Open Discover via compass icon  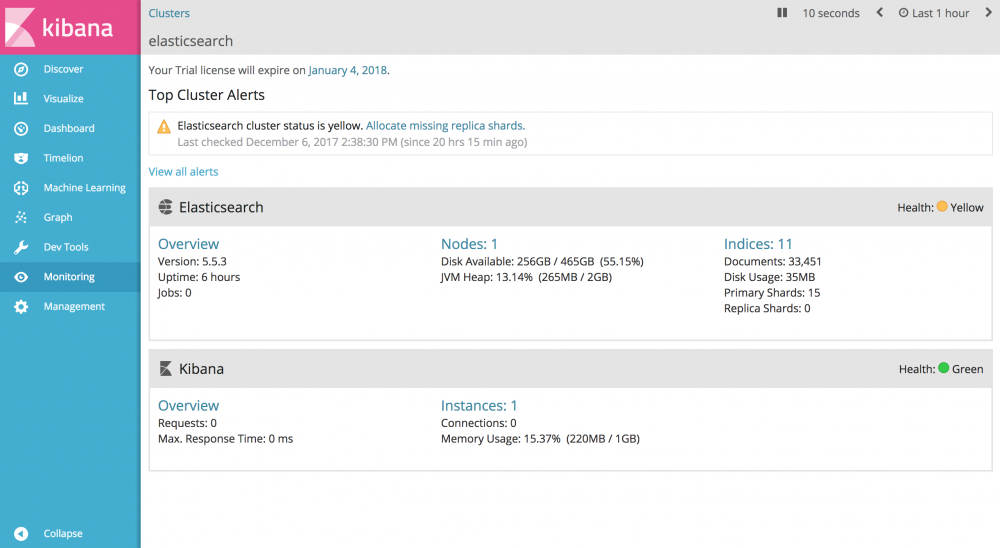tap(21, 69)
